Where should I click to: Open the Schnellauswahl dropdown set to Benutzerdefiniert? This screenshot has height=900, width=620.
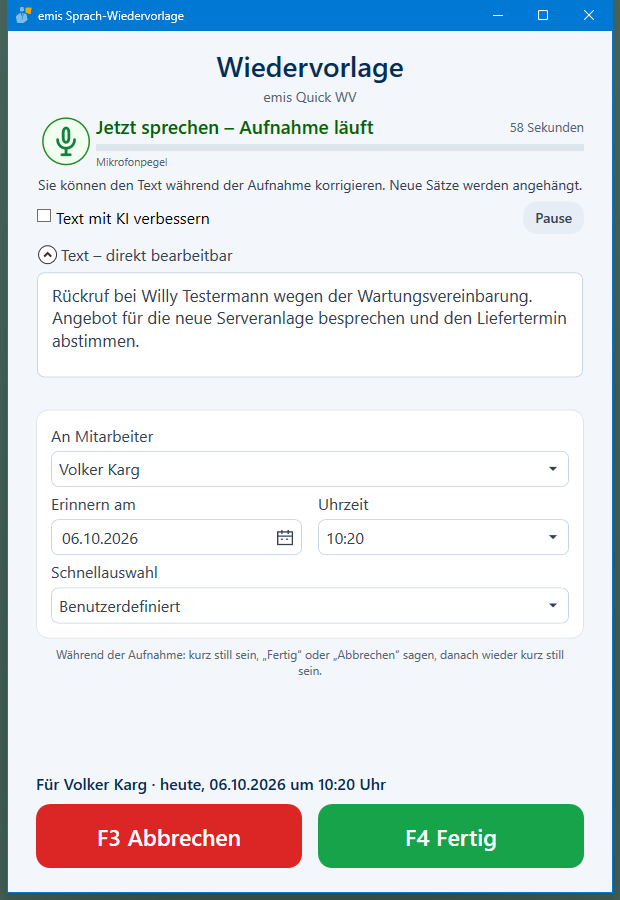[x=310, y=606]
